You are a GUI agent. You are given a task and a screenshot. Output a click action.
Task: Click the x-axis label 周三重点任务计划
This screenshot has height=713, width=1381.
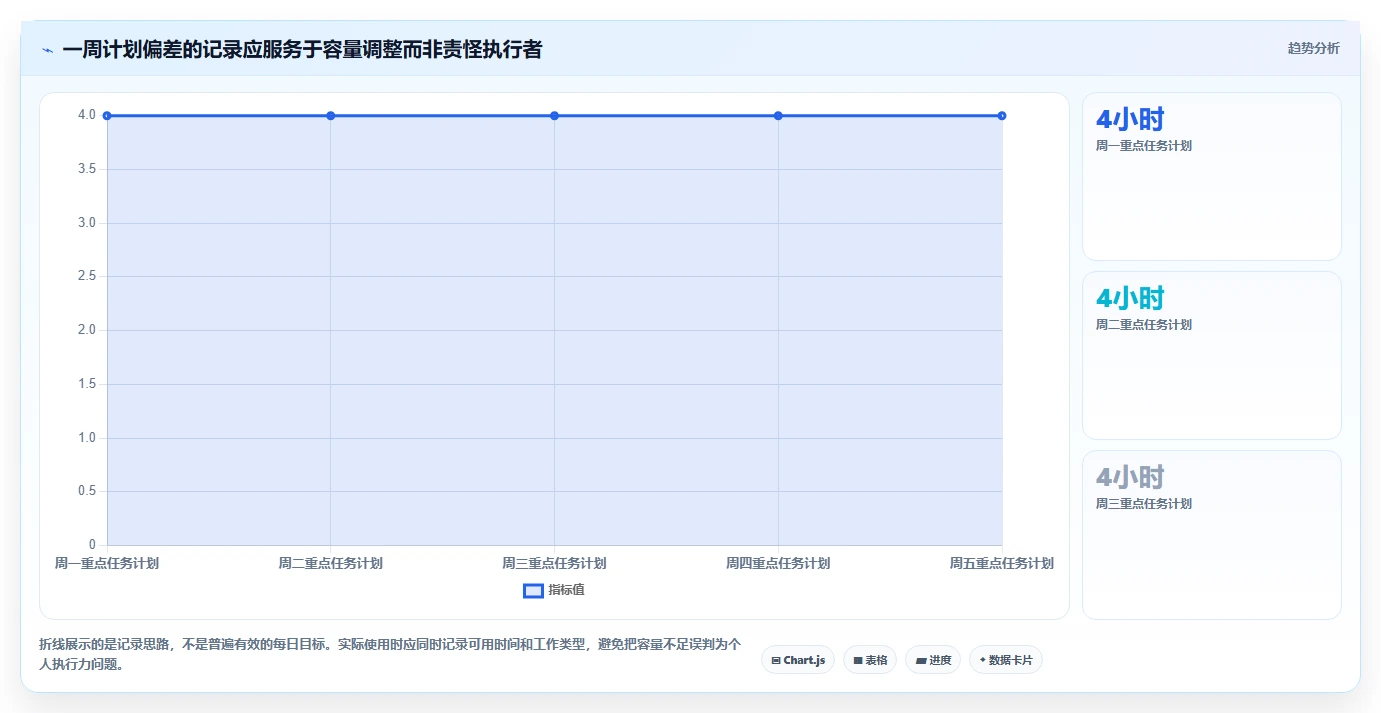point(555,564)
